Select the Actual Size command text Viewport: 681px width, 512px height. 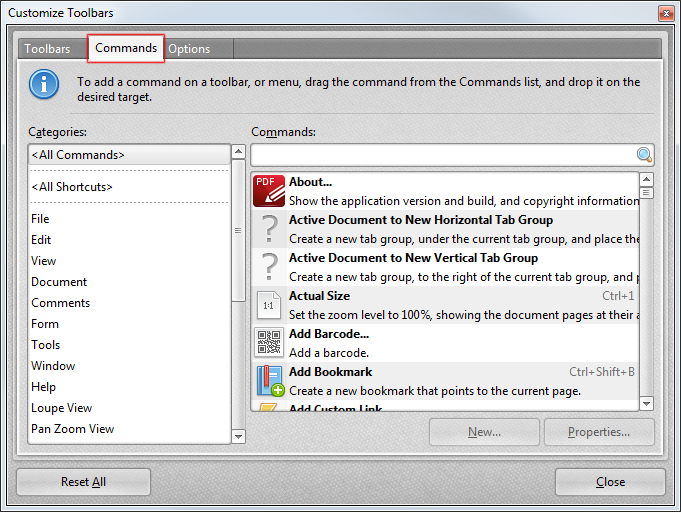[319, 296]
